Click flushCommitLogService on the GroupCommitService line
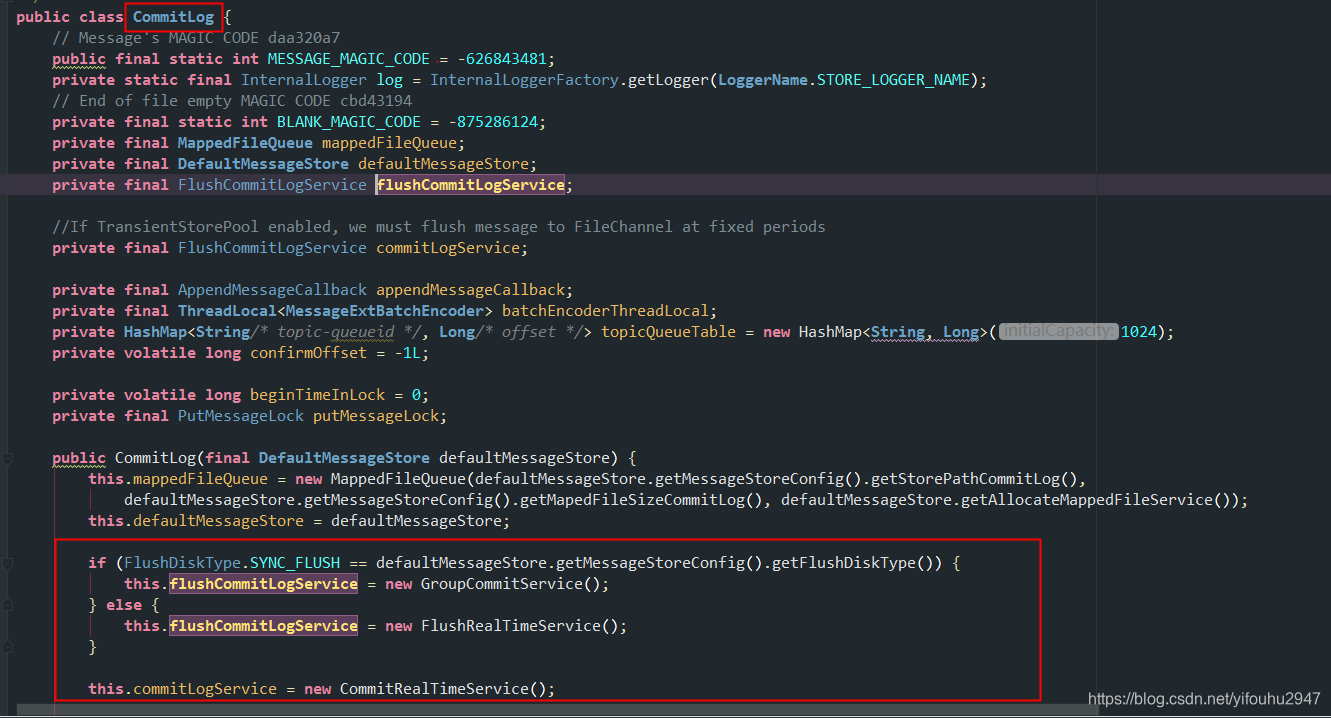 tap(264, 584)
